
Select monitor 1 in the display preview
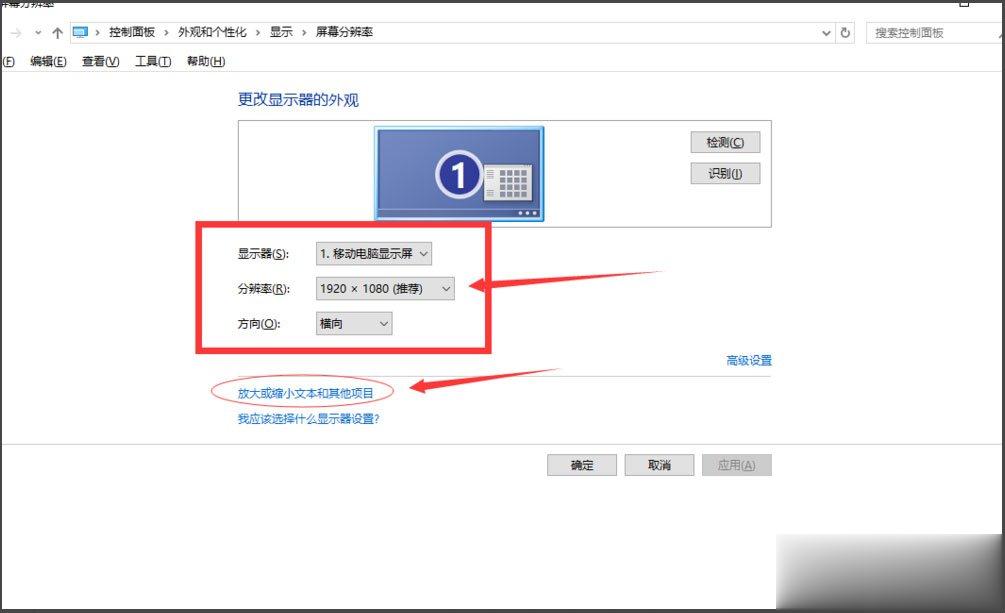coord(458,172)
